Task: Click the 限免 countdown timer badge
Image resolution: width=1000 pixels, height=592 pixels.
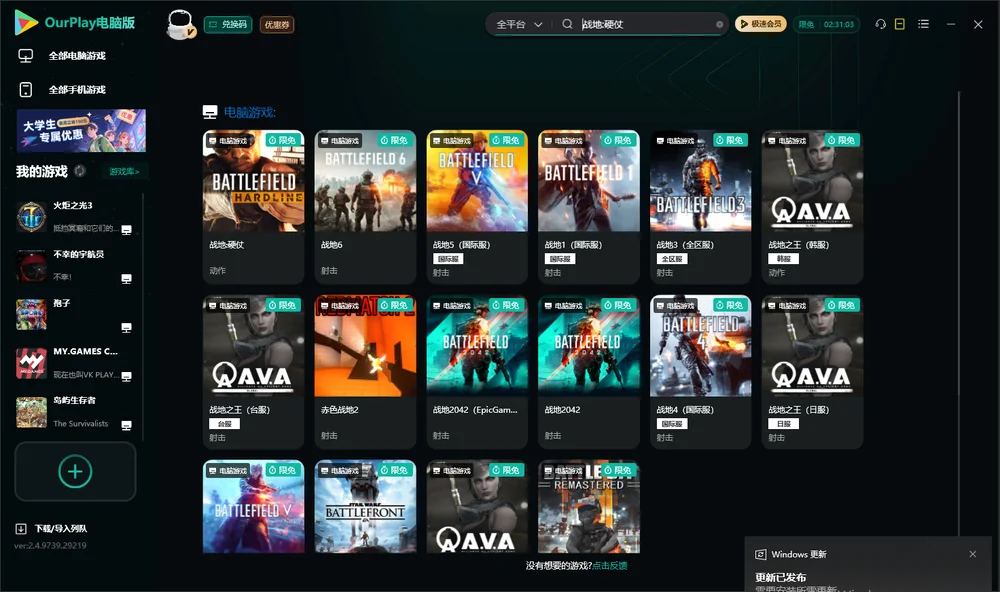Action: [x=826, y=24]
